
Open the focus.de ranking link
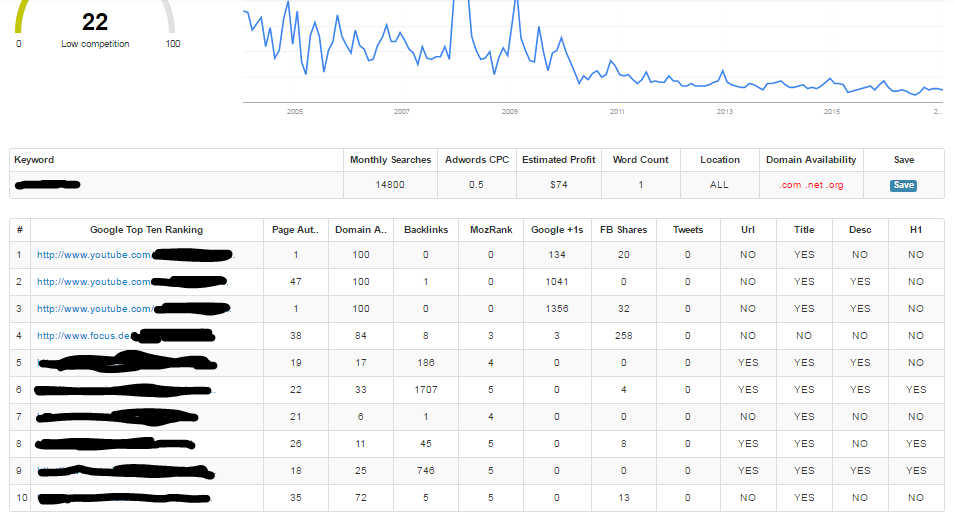(125, 335)
